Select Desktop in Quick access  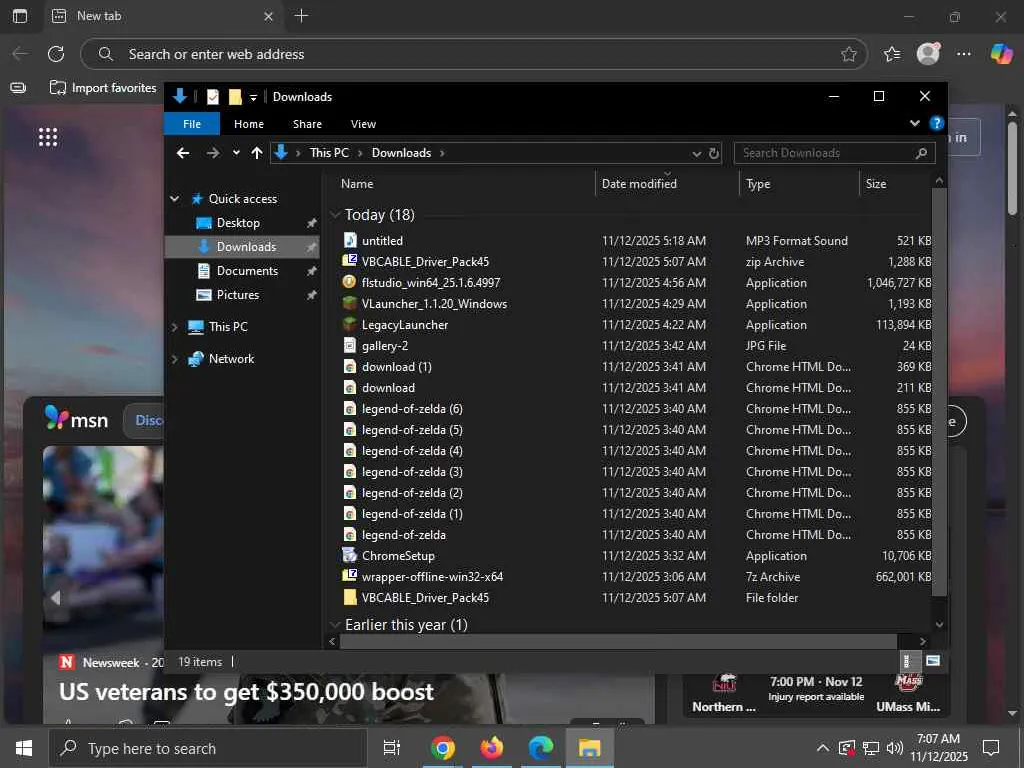(238, 223)
